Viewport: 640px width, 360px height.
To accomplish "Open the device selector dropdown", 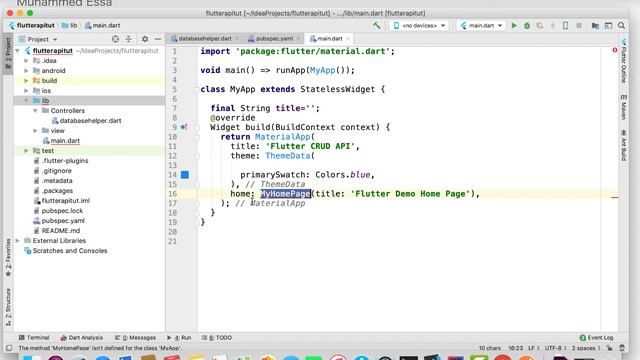I will [x=419, y=25].
